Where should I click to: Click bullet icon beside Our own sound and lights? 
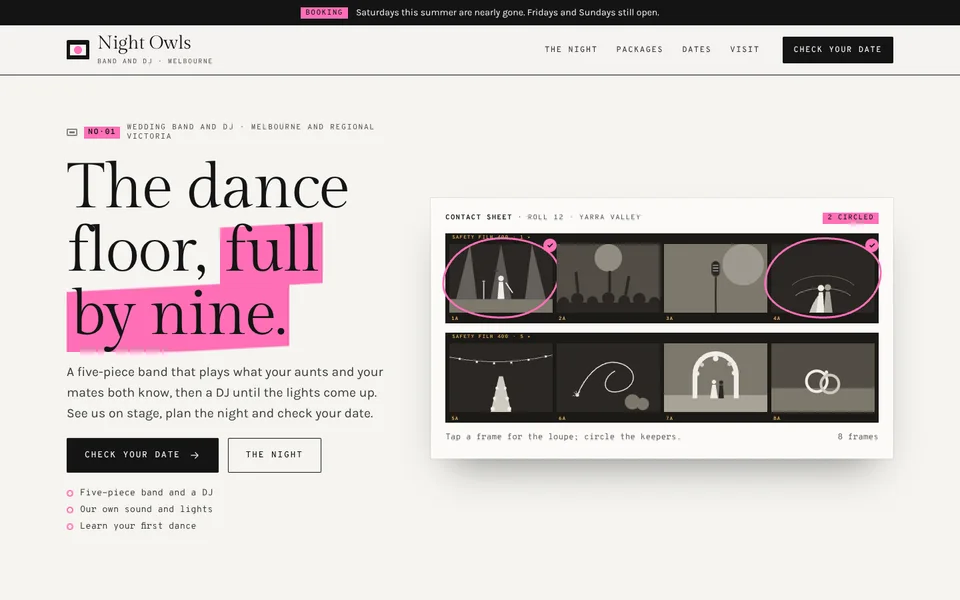(x=70, y=509)
